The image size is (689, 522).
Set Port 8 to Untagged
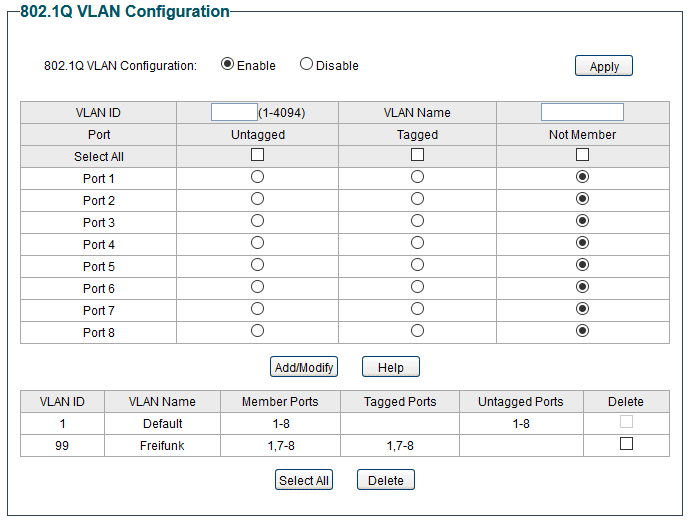pos(257,331)
